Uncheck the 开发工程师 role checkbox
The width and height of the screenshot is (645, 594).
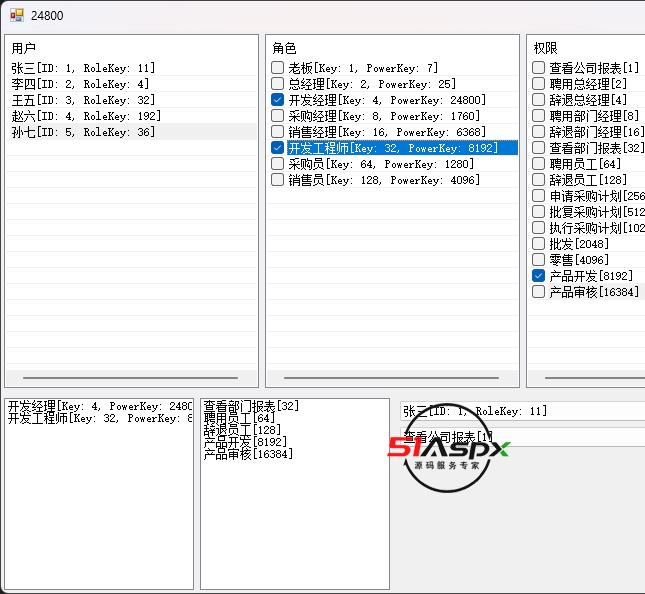coord(278,148)
